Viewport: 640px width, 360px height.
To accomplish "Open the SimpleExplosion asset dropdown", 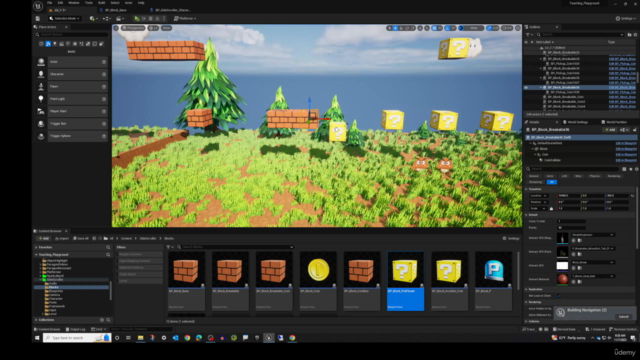I will tap(593, 235).
